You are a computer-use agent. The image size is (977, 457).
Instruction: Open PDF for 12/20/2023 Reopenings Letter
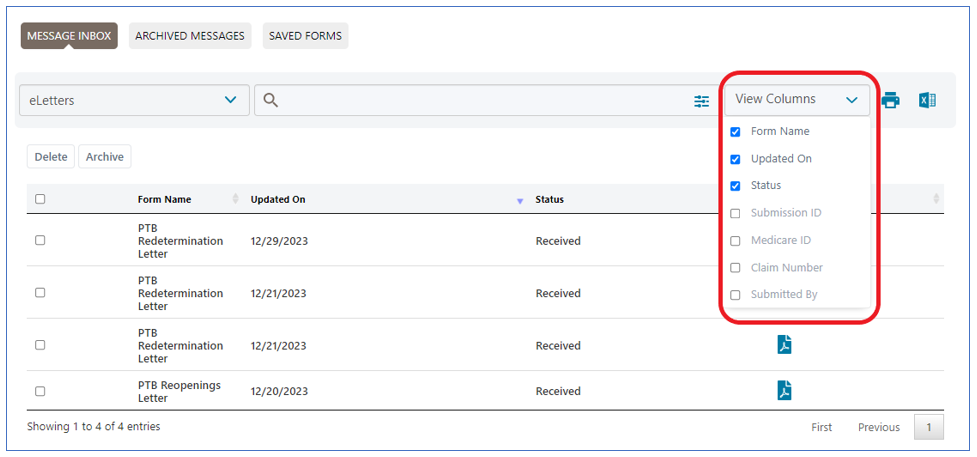click(785, 391)
